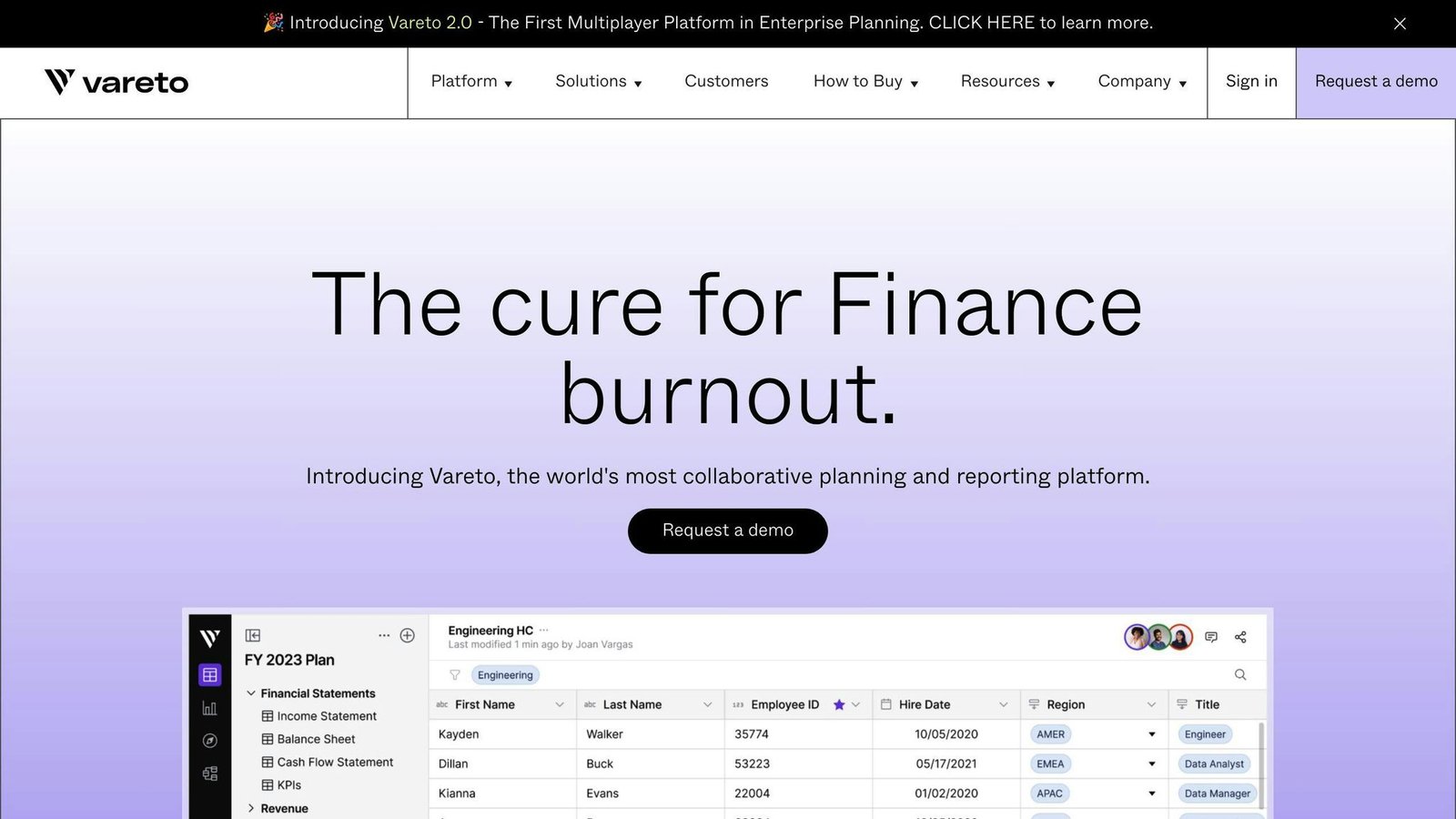Click the FY 2023 Plan title
Screen dimensions: 1456x819
coord(289,660)
